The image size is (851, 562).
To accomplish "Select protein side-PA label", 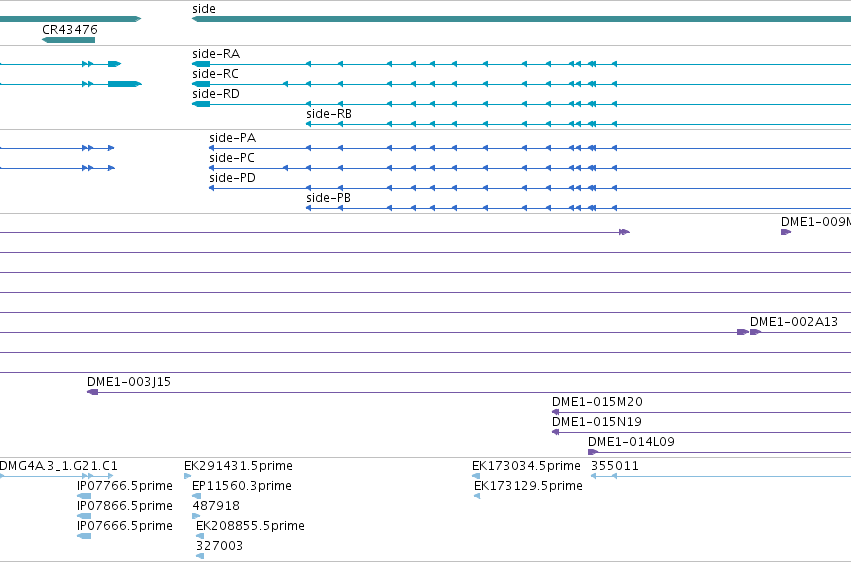I will (232, 138).
